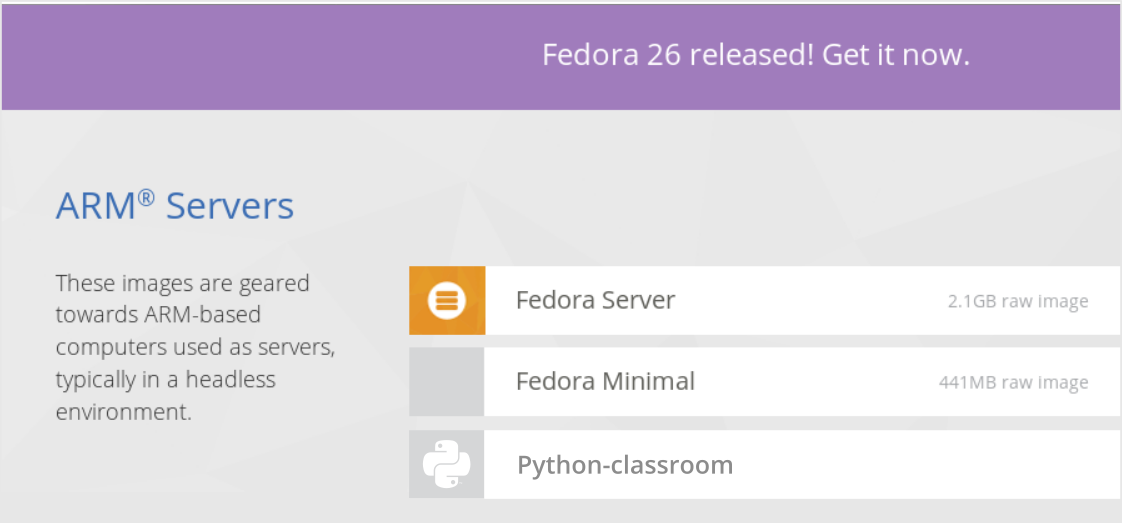Click the Python logo icon
The image size is (1122, 523).
[x=447, y=464]
